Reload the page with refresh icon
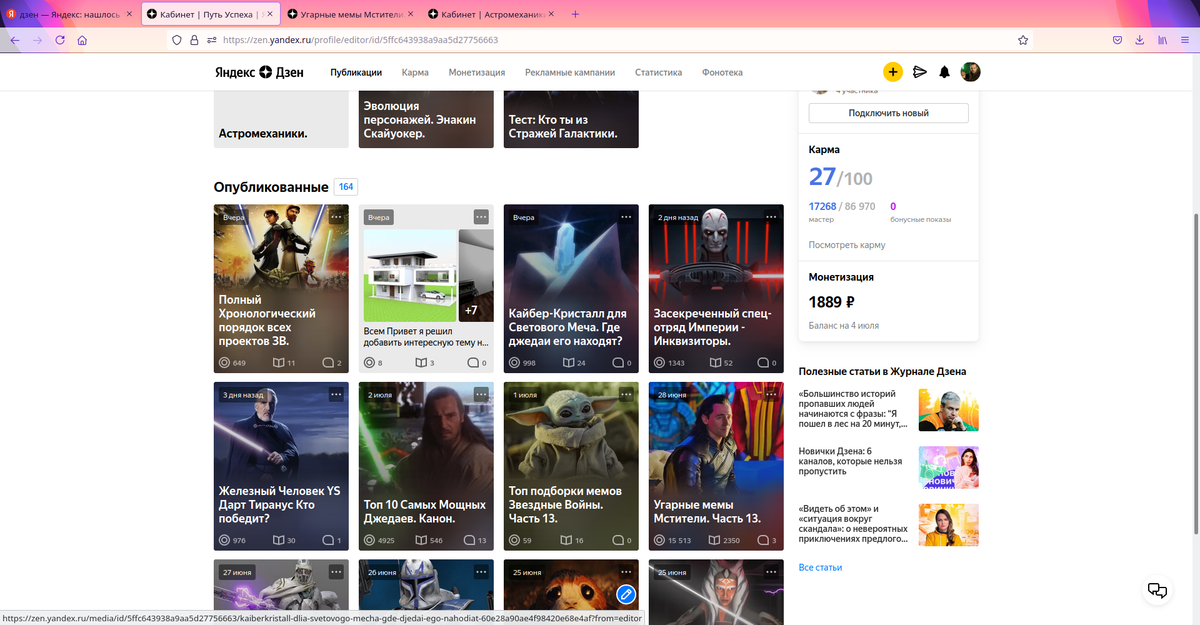The width and height of the screenshot is (1200, 625). tap(60, 40)
